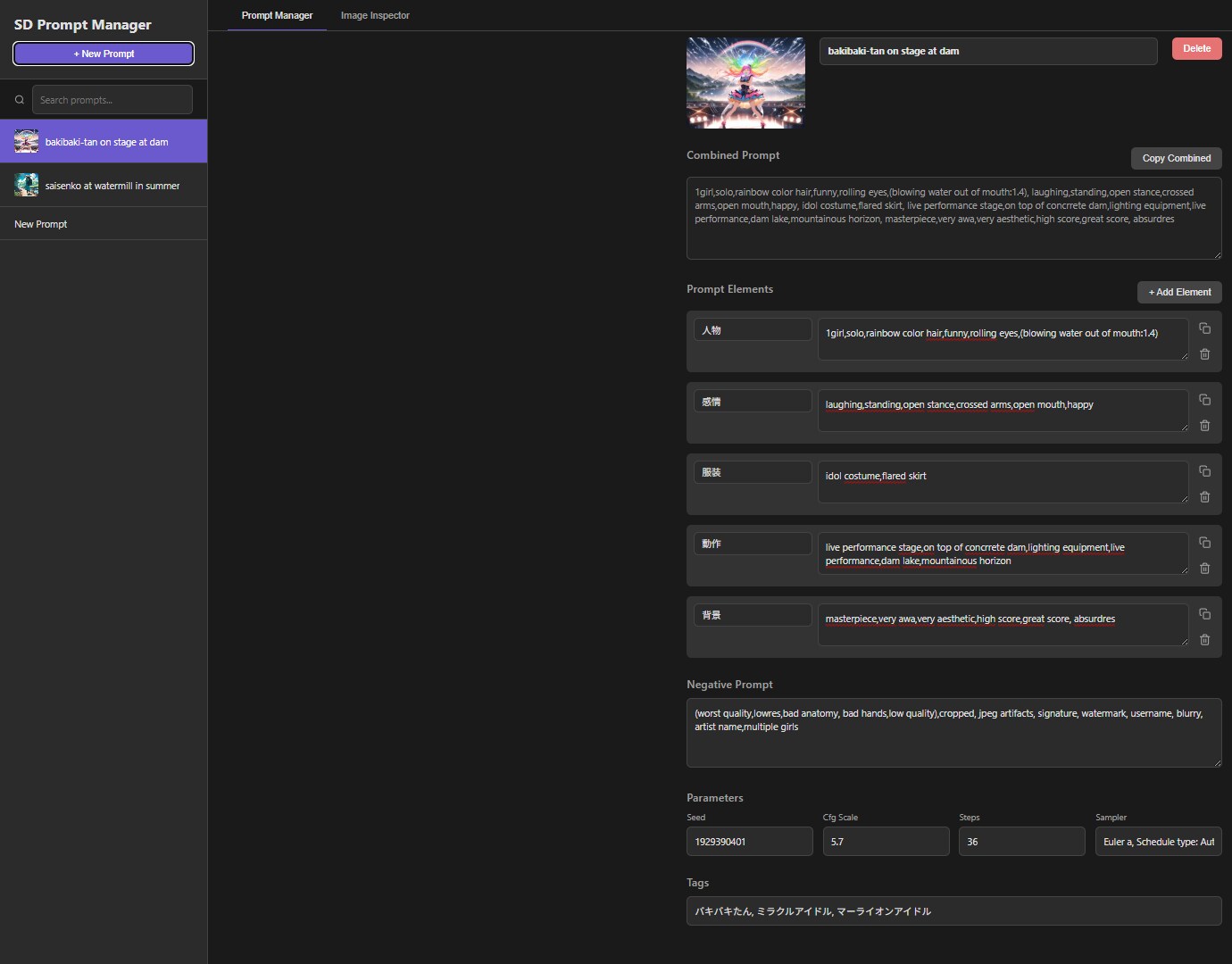
Task: Delete the 背景 element with trash icon
Action: (x=1204, y=640)
